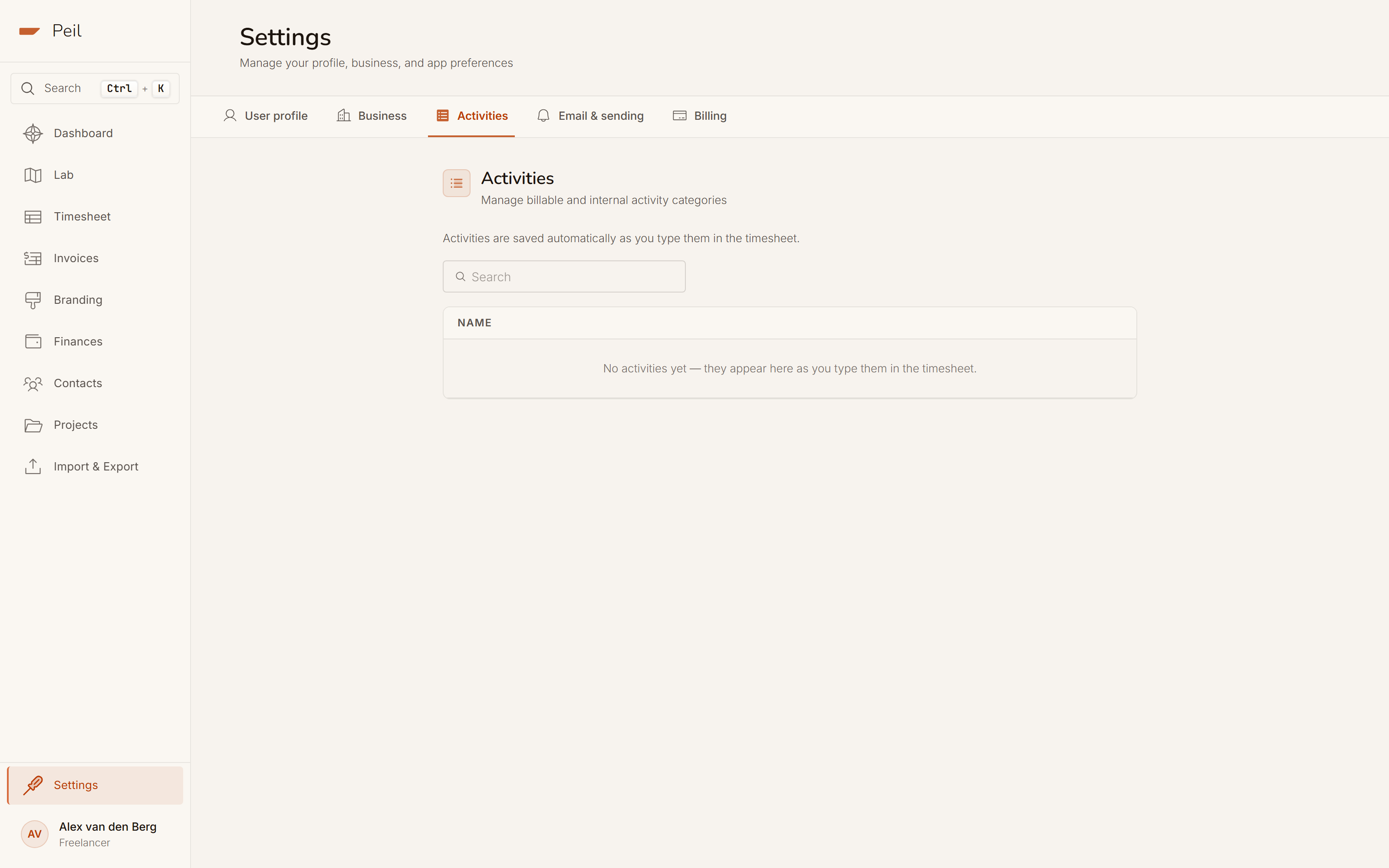The width and height of the screenshot is (1389, 868).
Task: Click the Activities list icon beside the heading
Action: pyautogui.click(x=456, y=183)
